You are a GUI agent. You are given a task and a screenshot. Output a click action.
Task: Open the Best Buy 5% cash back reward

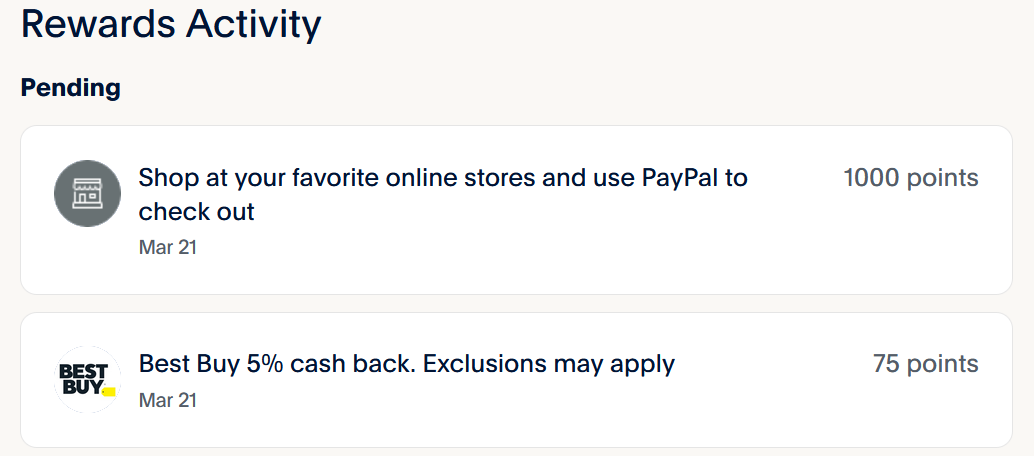pos(406,364)
